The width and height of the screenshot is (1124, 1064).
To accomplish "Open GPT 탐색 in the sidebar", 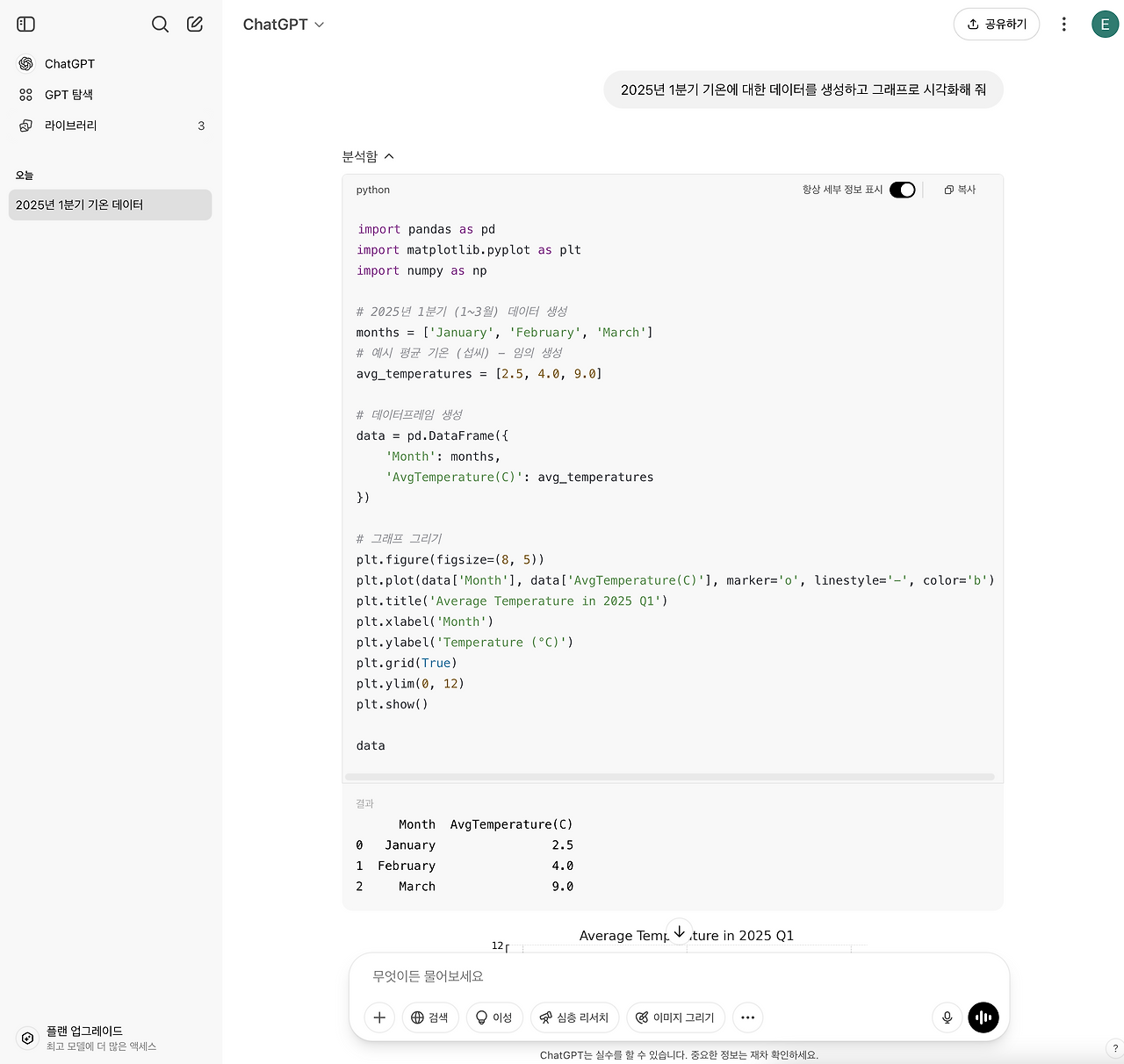I will (111, 95).
